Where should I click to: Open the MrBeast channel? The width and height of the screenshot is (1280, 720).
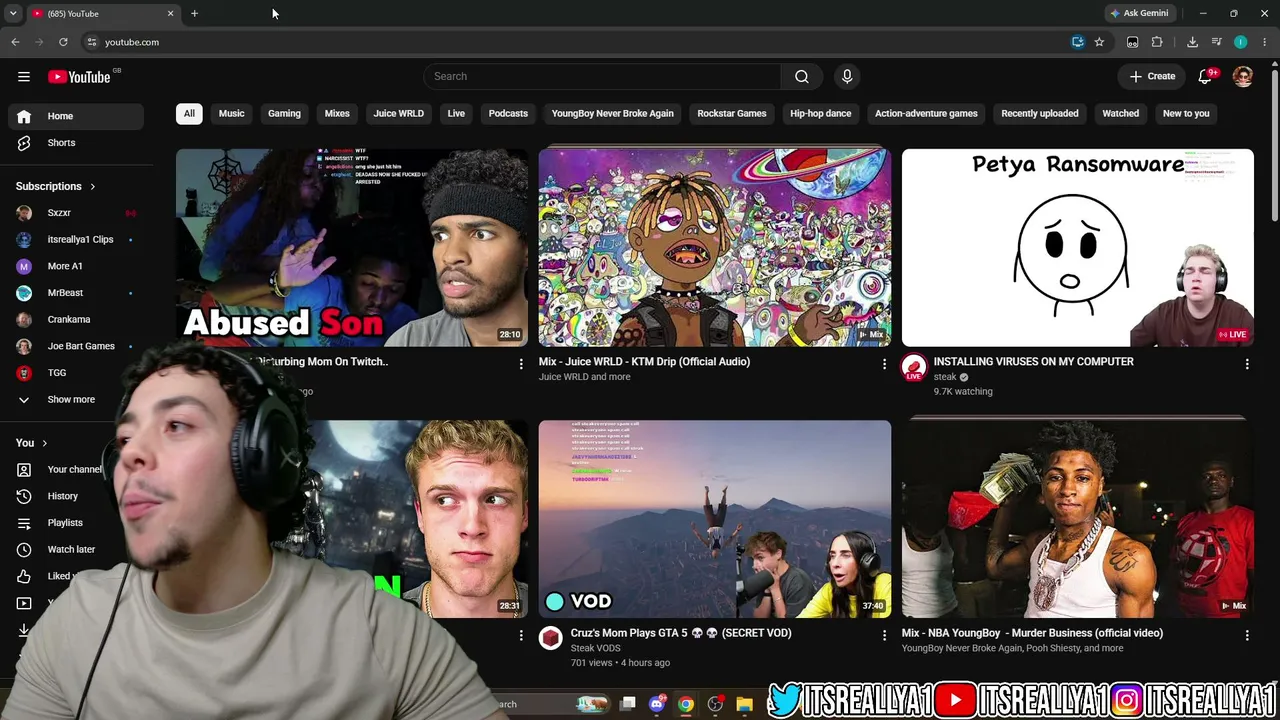click(76, 293)
